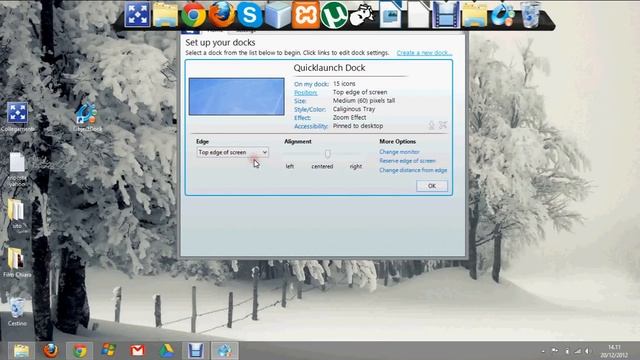Click Change distance from edge link
The width and height of the screenshot is (640, 360).
(x=413, y=170)
